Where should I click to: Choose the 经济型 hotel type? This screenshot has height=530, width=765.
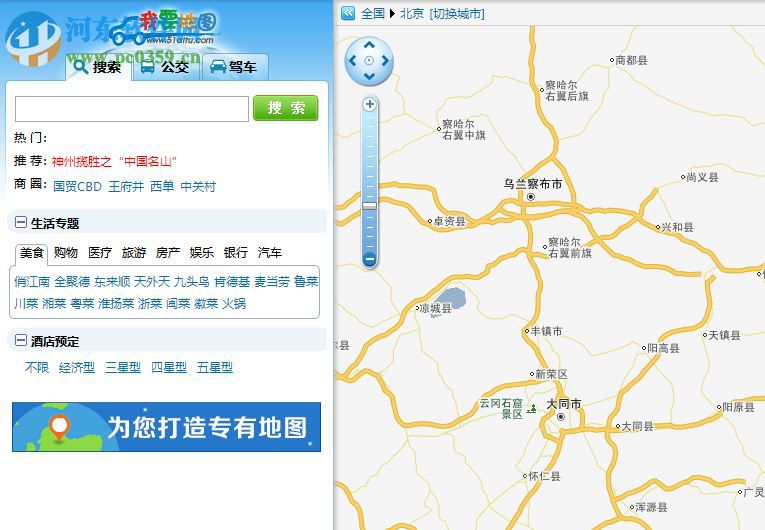click(77, 367)
